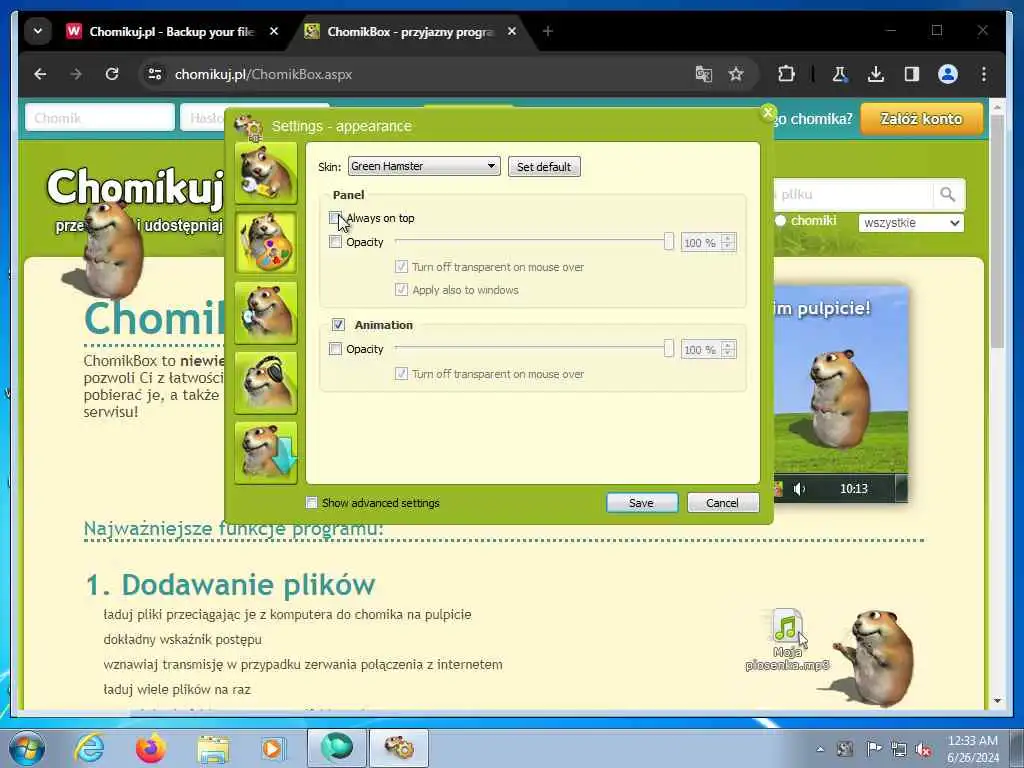
Task: Click the volume icon in system tray
Action: click(923, 749)
